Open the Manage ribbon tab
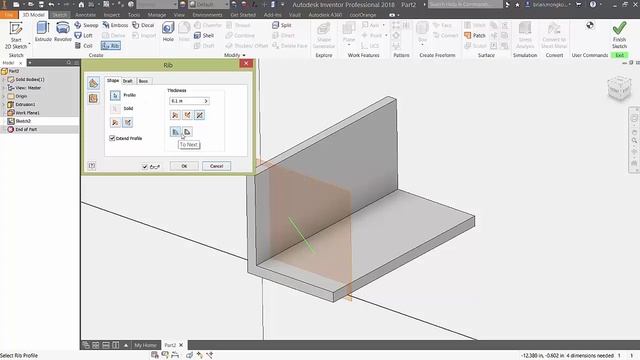The height and width of the screenshot is (360, 640). coord(157,15)
